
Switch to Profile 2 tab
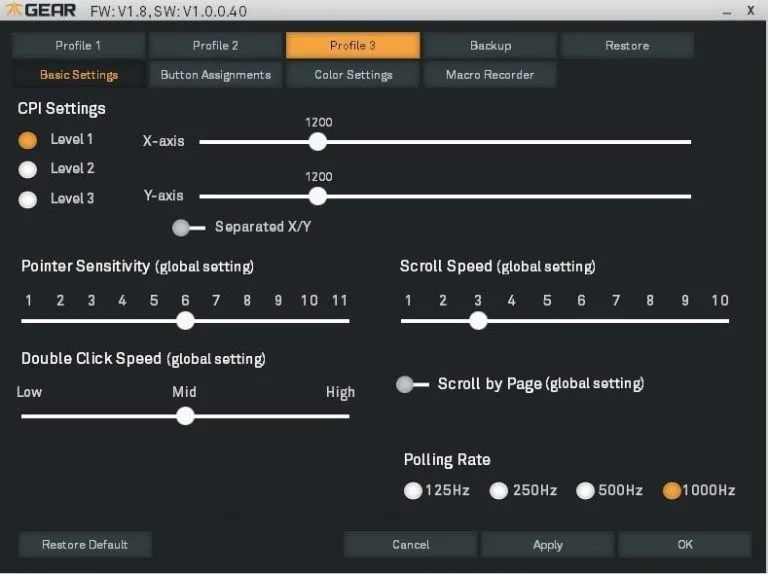coord(216,46)
